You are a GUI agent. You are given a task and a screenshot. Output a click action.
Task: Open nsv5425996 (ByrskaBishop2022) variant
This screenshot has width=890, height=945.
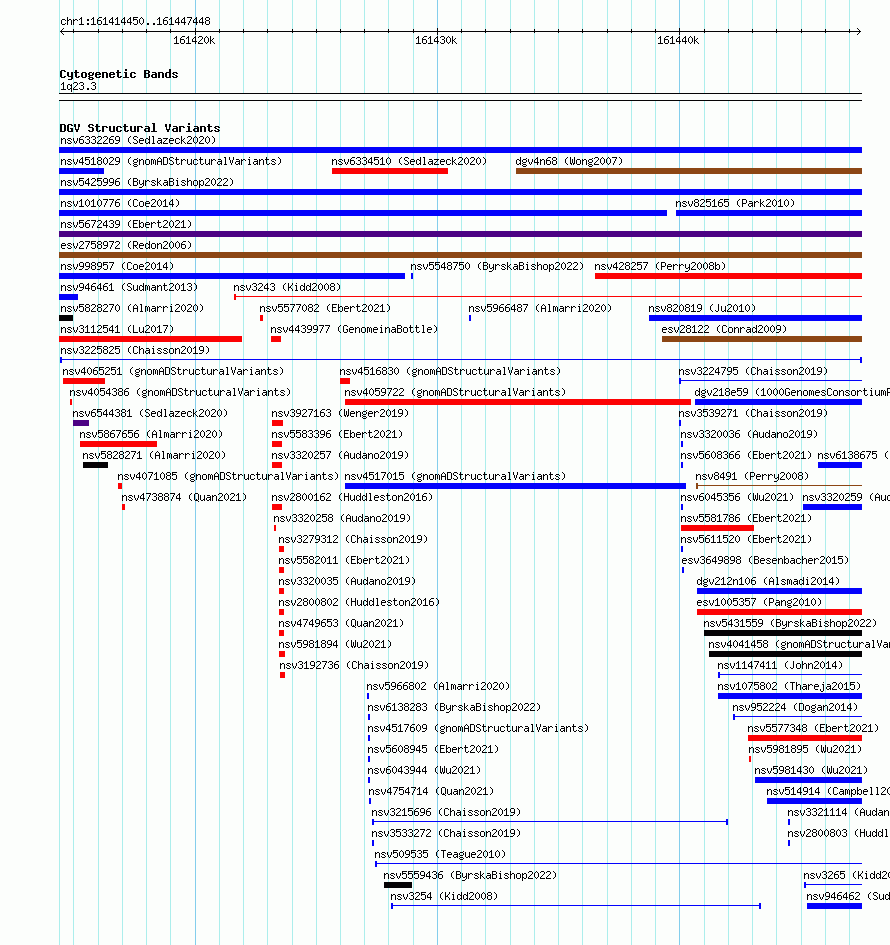pos(147,183)
